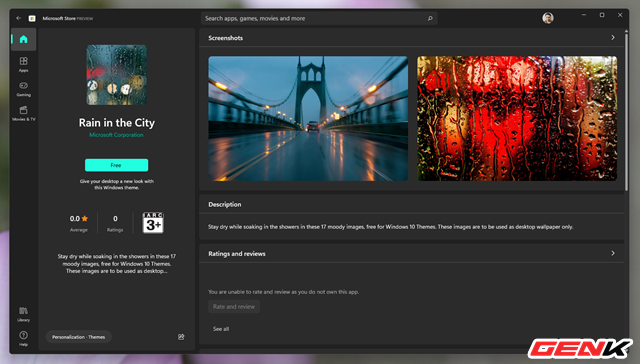Click the Free install button

[117, 165]
